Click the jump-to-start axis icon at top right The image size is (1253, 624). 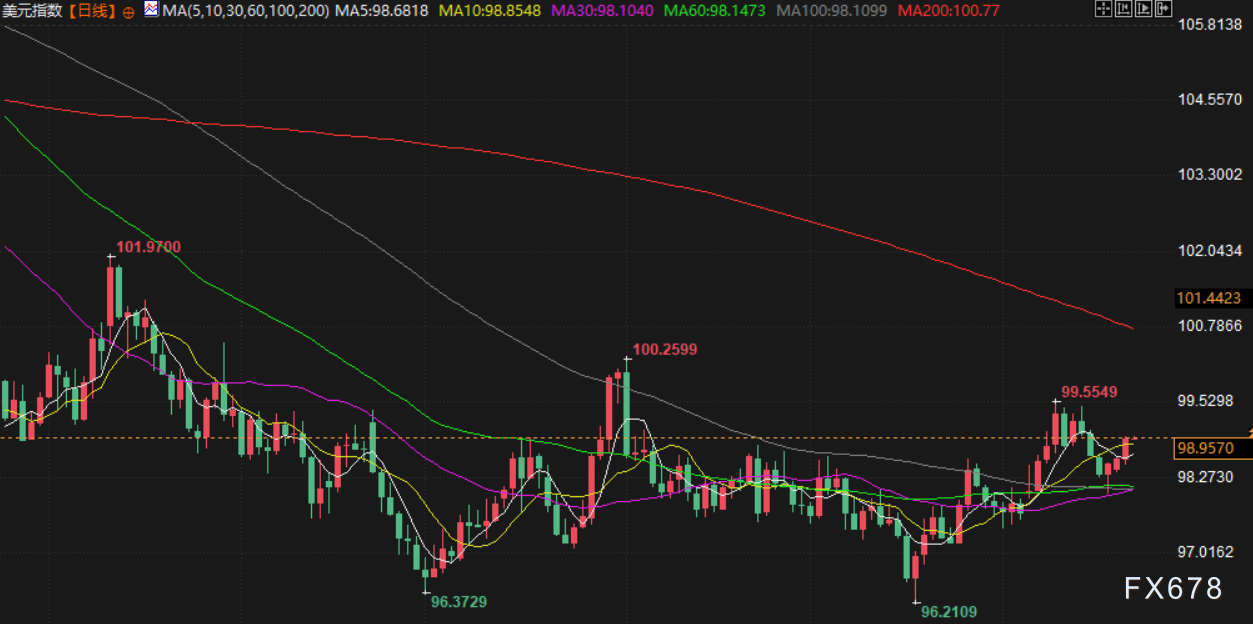pos(1123,10)
